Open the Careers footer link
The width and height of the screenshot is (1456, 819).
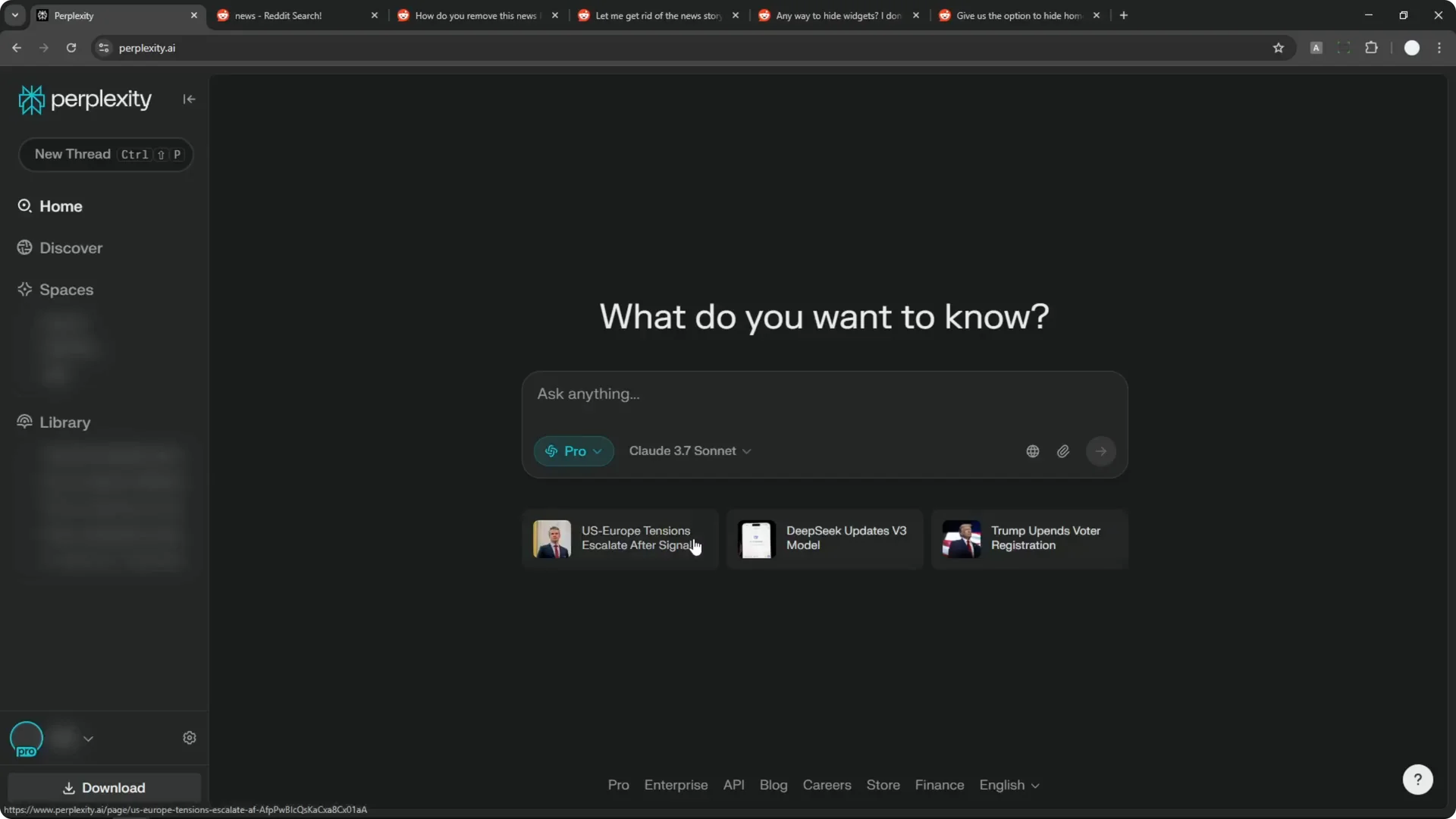tap(827, 785)
